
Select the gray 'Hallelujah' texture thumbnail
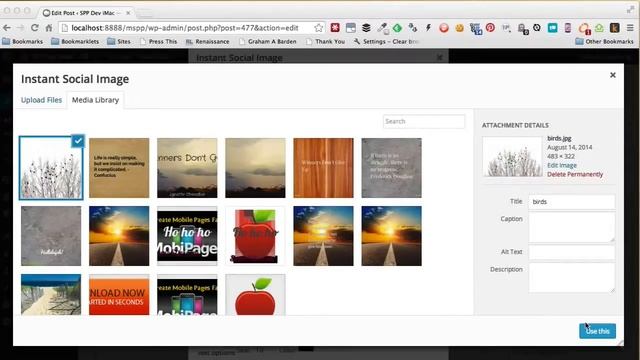coord(51,236)
